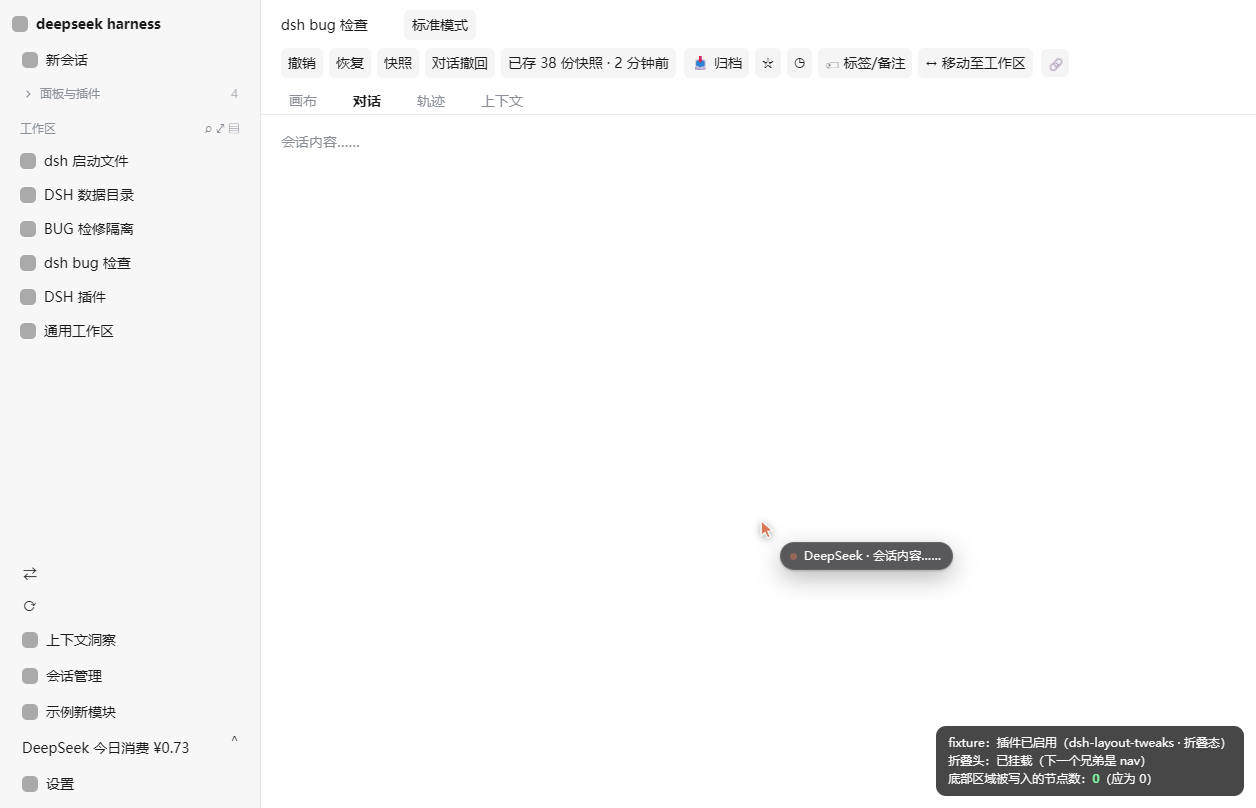Click the 会话内容 placeholder text
The height and width of the screenshot is (808, 1256).
(320, 142)
